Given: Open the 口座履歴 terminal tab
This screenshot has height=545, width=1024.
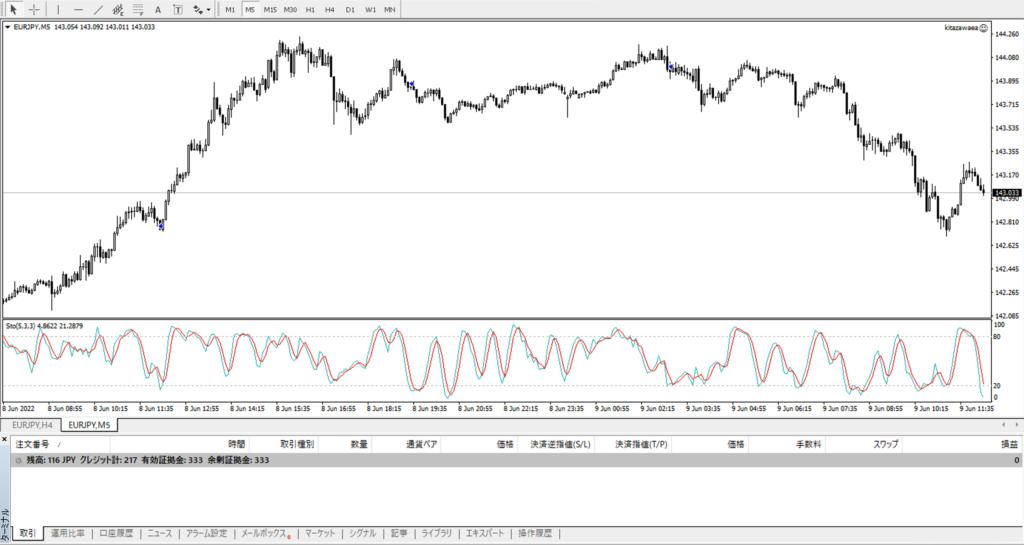Looking at the screenshot, I should [x=116, y=533].
